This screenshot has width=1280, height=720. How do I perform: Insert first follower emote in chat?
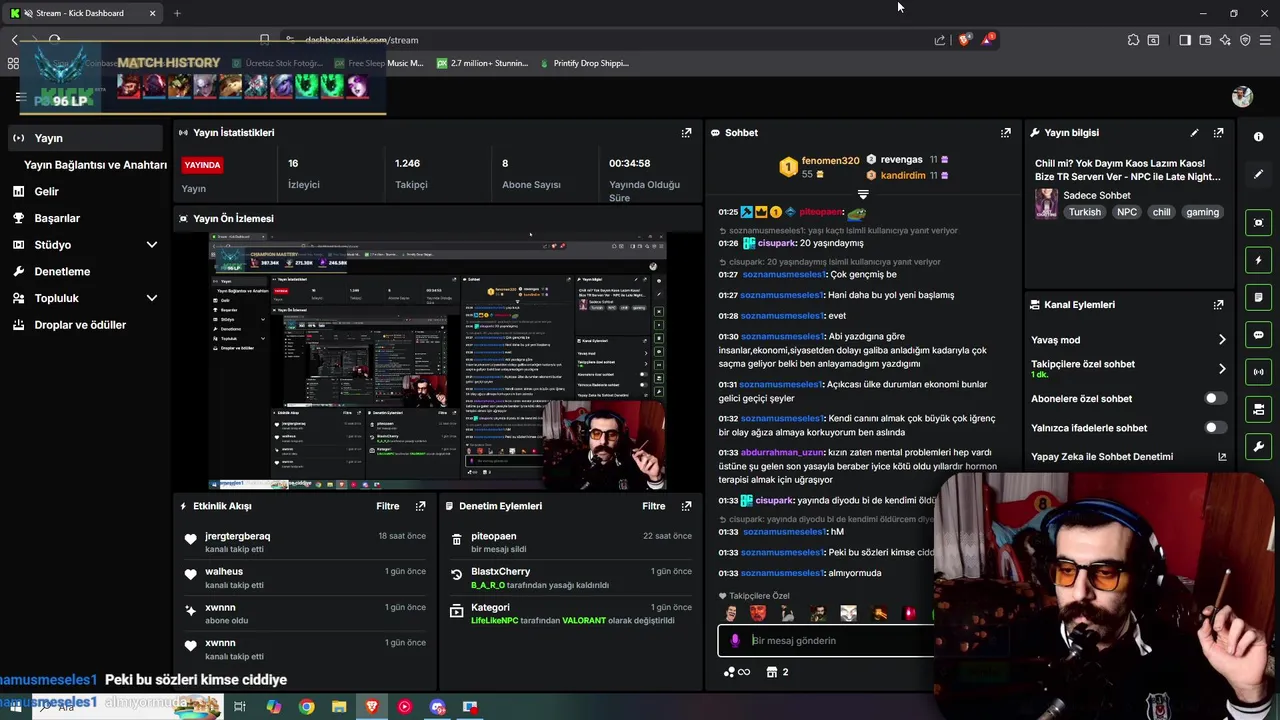[x=730, y=613]
